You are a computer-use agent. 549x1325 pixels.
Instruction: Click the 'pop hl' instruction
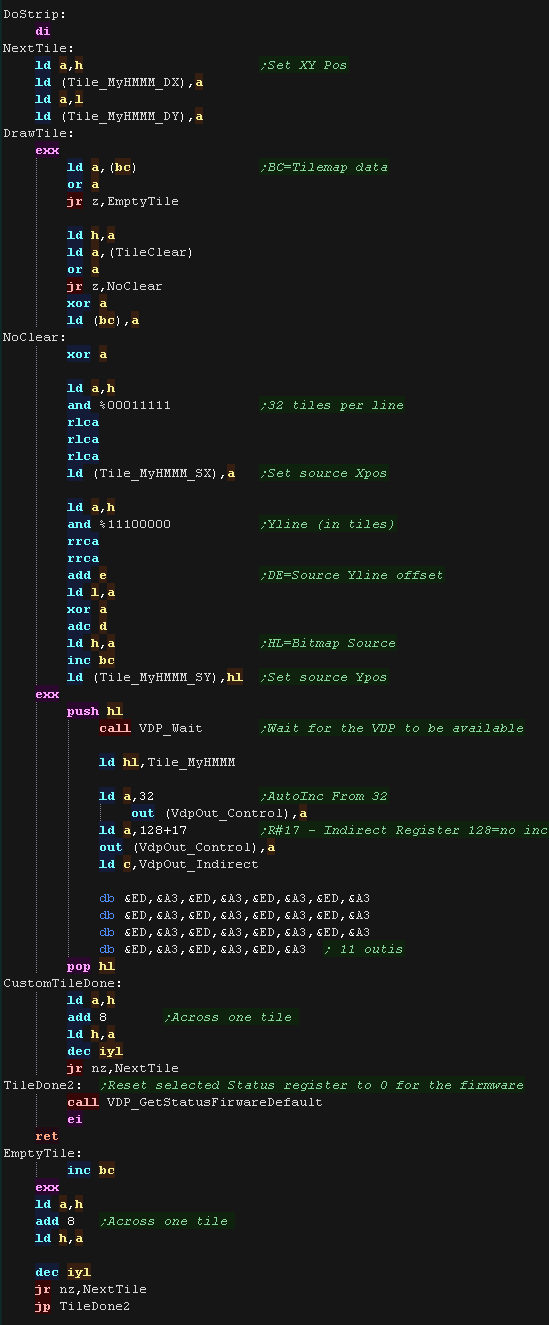pyautogui.click(x=91, y=966)
